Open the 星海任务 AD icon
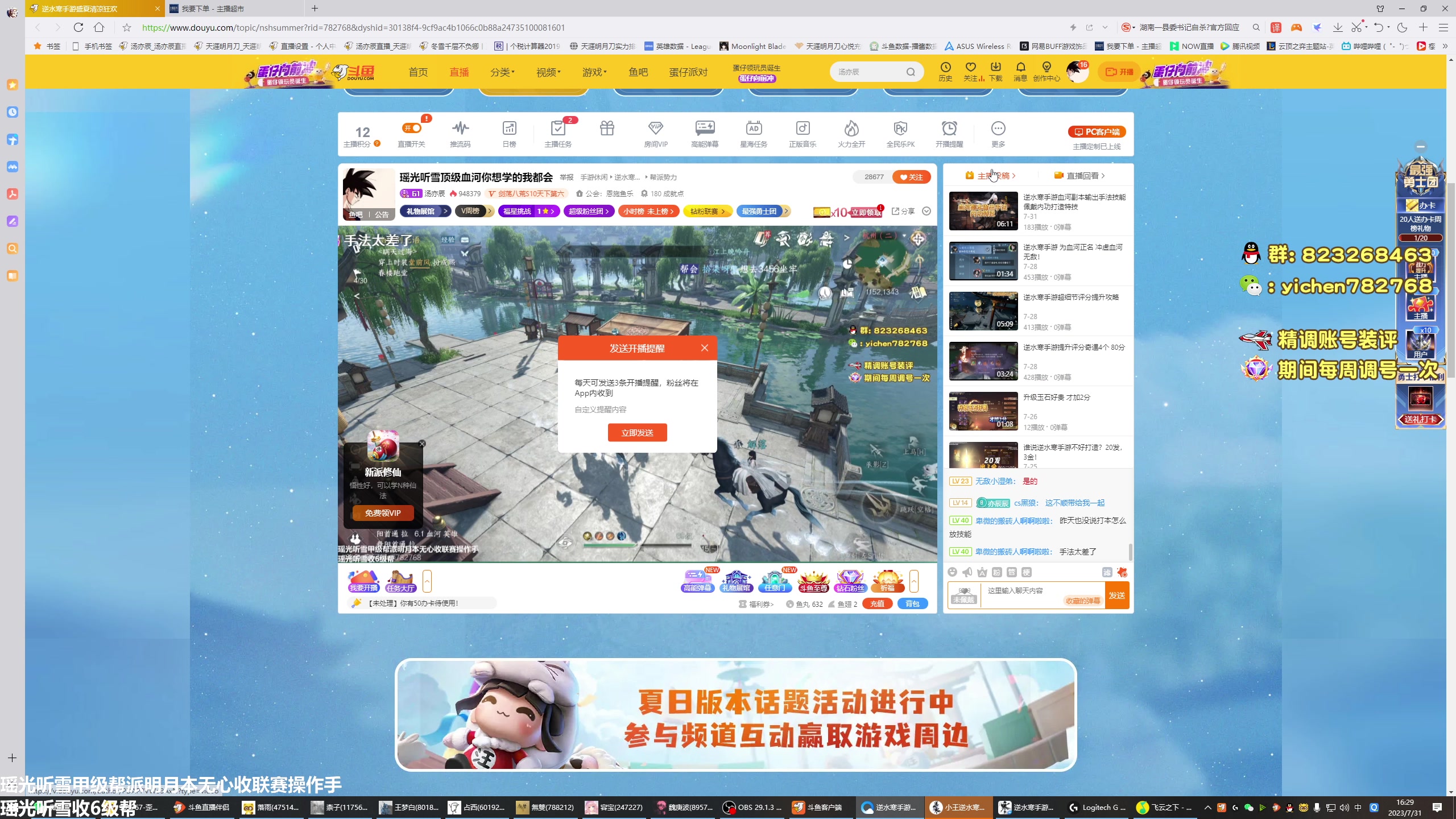This screenshot has height=819, width=1456. pyautogui.click(x=754, y=129)
